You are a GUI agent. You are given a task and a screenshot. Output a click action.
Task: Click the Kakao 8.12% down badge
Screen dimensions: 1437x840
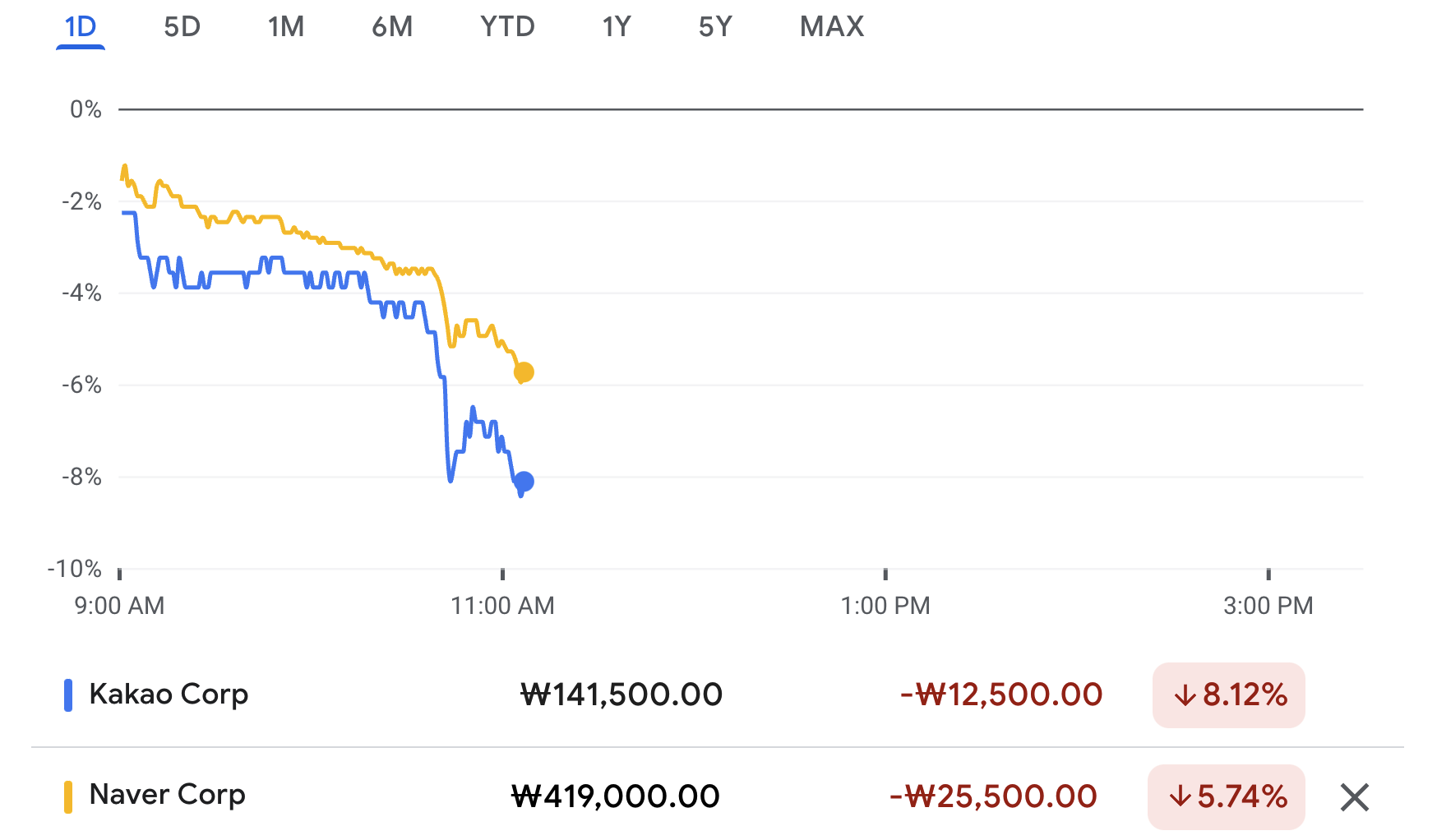1228,695
